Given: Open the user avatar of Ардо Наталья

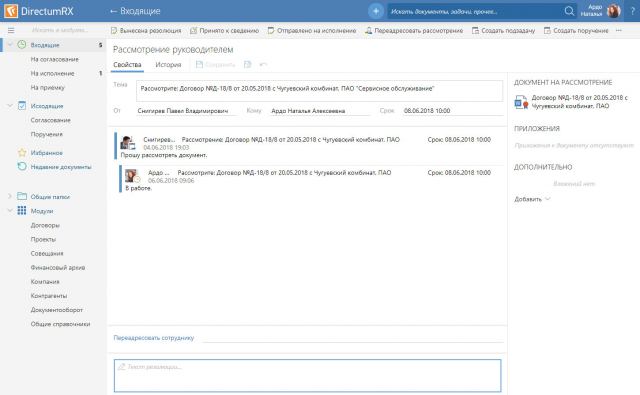Looking at the screenshot, I should (x=613, y=11).
